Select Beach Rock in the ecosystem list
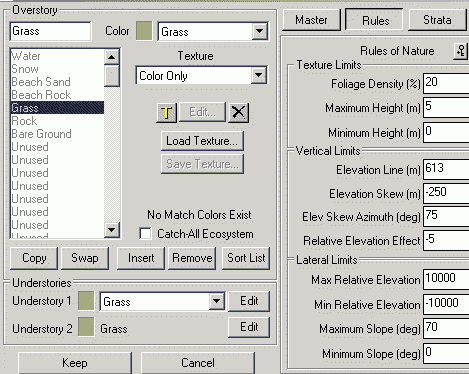Image resolution: width=469 pixels, height=374 pixels. [57, 95]
